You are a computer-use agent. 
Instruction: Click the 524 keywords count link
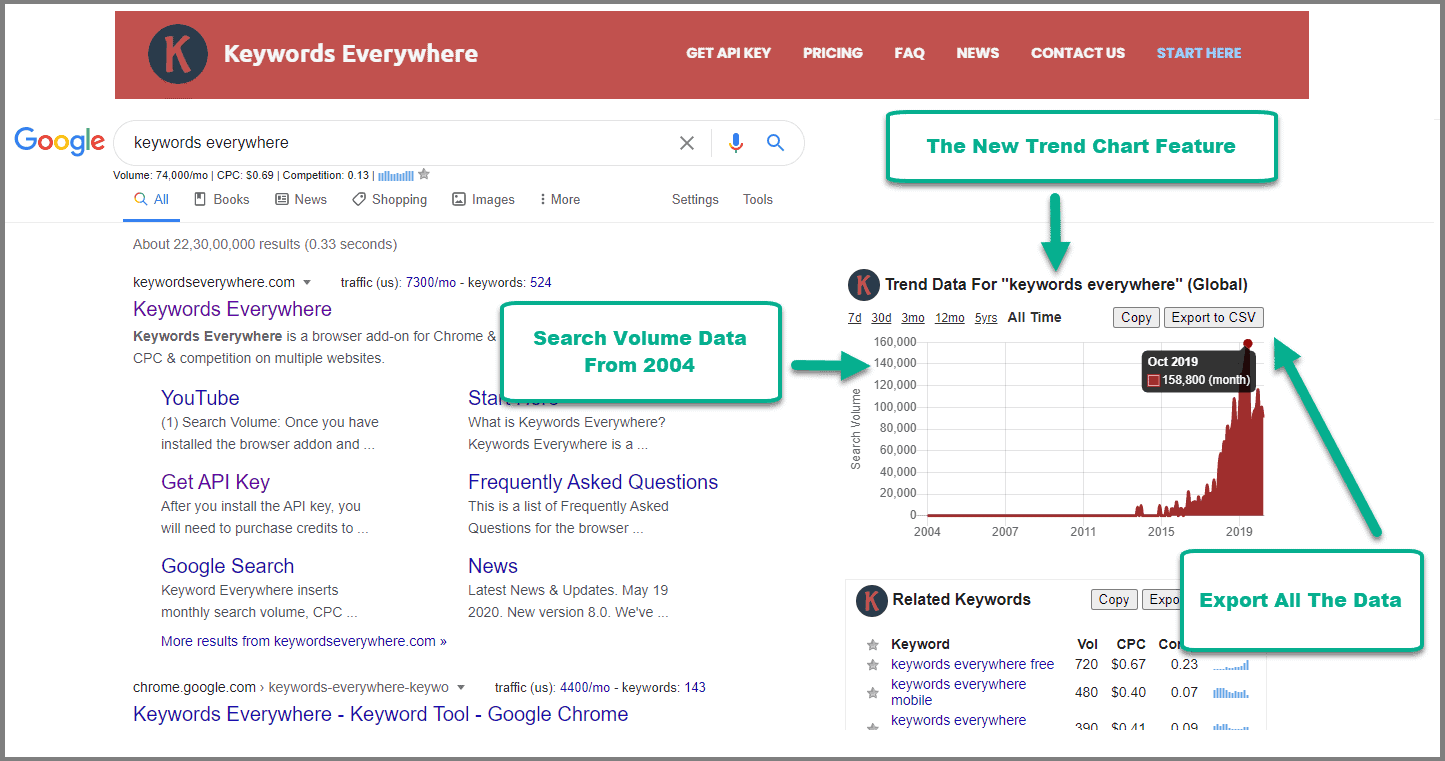click(x=541, y=283)
